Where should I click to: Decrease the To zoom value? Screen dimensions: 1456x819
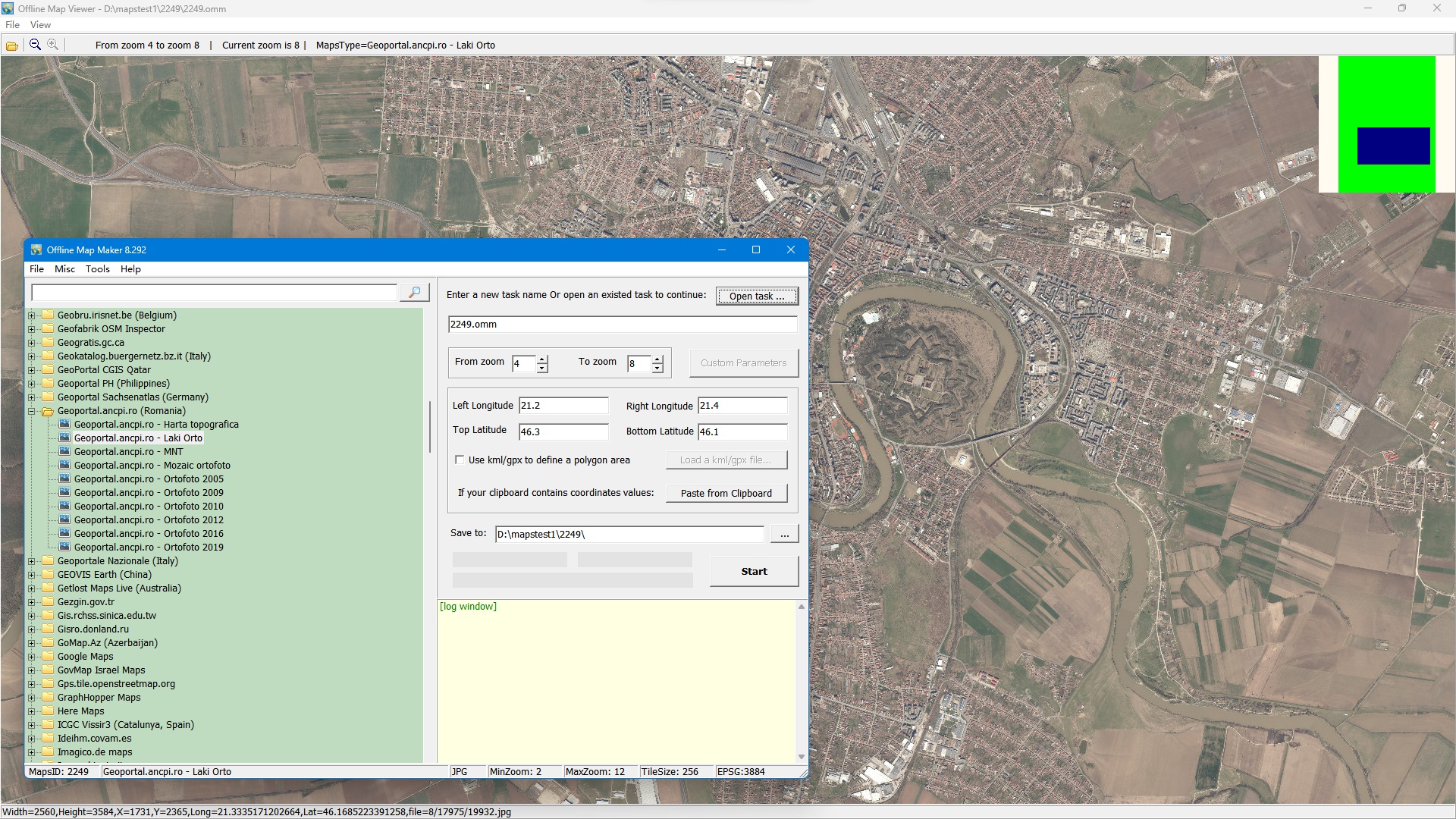point(657,369)
